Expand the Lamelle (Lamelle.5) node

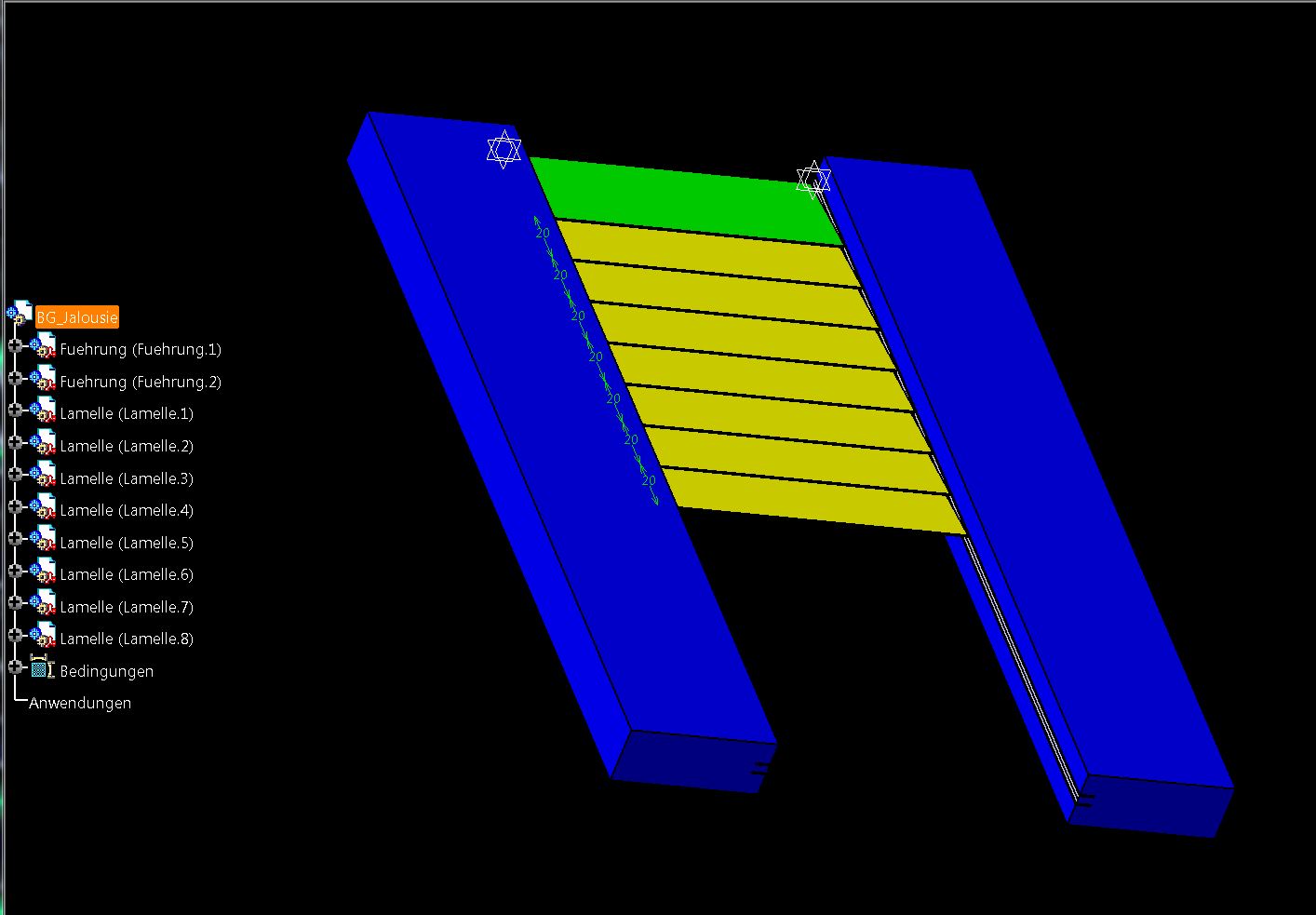pyautogui.click(x=14, y=539)
